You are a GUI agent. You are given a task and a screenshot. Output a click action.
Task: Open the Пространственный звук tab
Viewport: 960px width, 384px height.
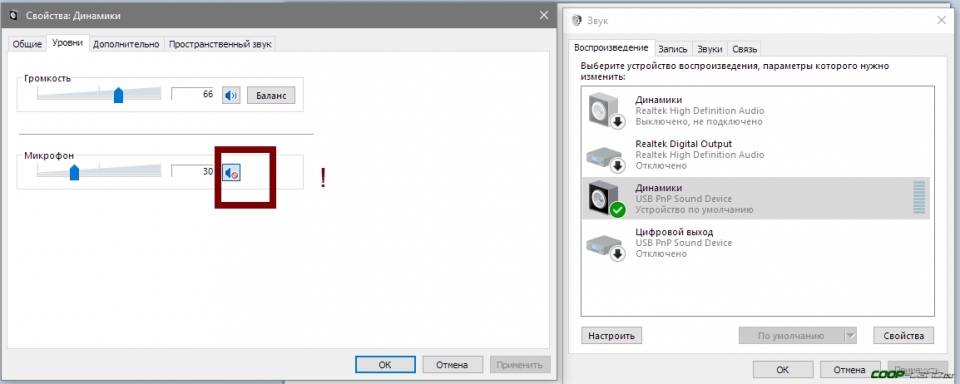pos(220,44)
